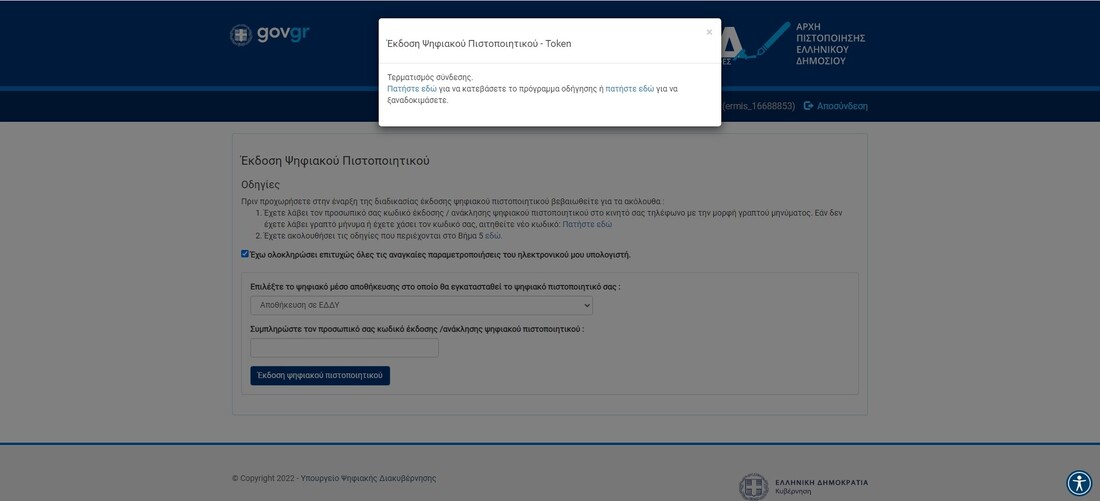
Task: Open the Step 5 instructions link εδώ
Action: pyautogui.click(x=493, y=236)
